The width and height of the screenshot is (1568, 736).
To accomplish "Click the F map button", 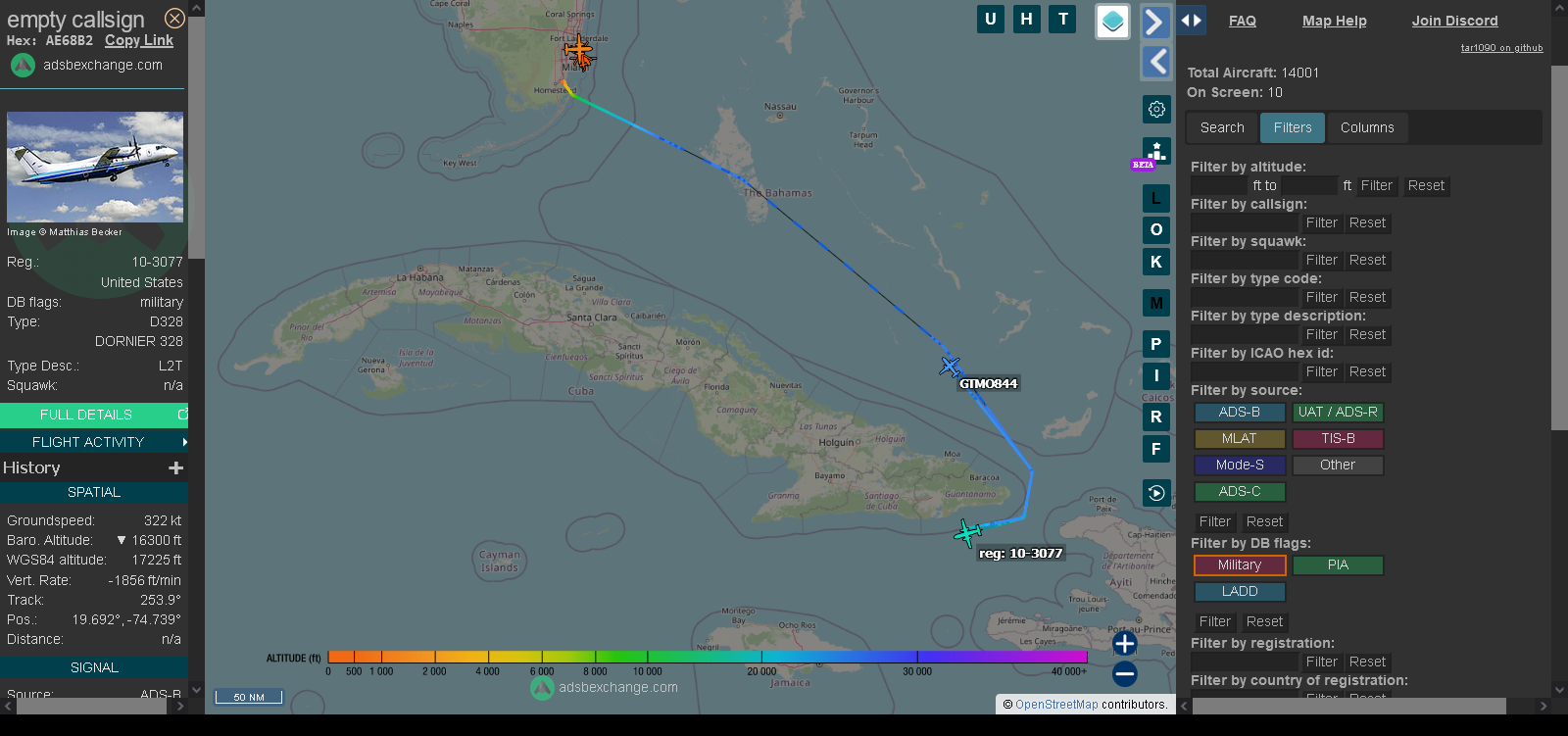I will point(1156,449).
